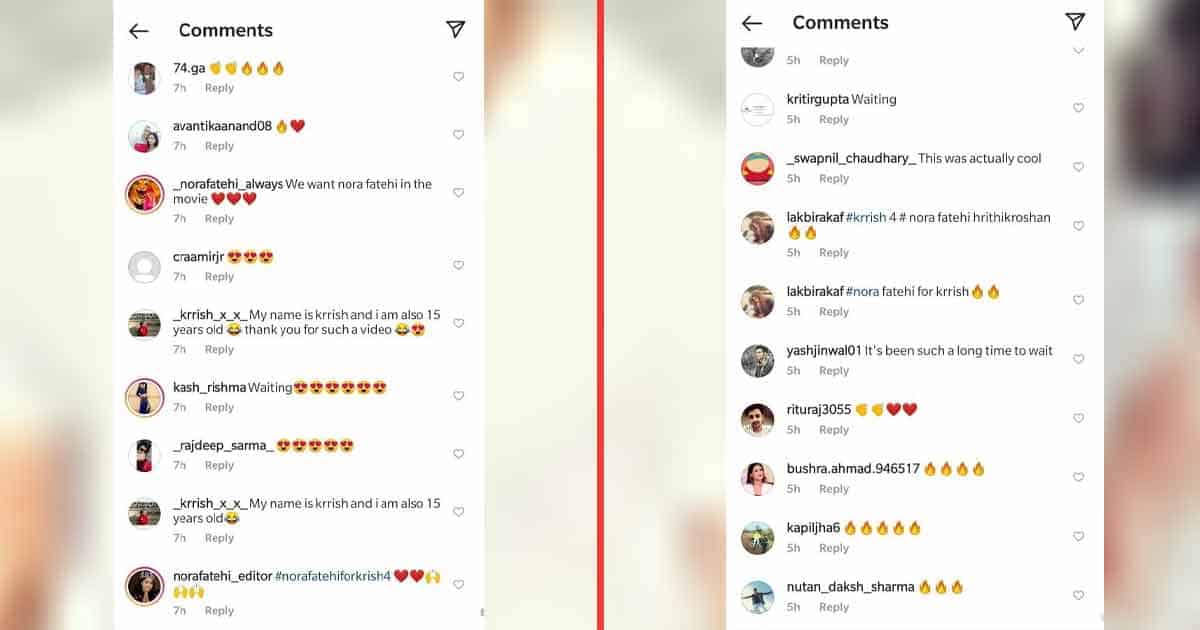View _norafatehi_always profile picture
This screenshot has height=630, width=1200.
point(145,194)
